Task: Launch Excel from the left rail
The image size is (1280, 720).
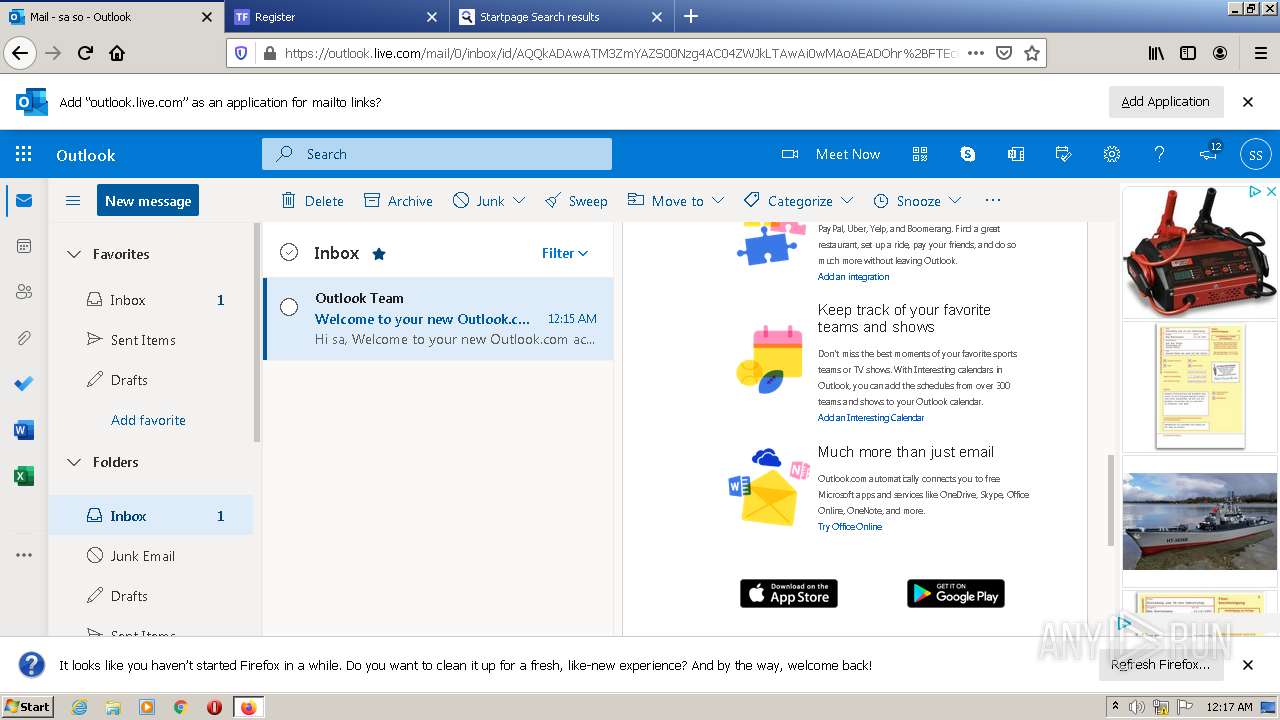Action: tap(24, 476)
